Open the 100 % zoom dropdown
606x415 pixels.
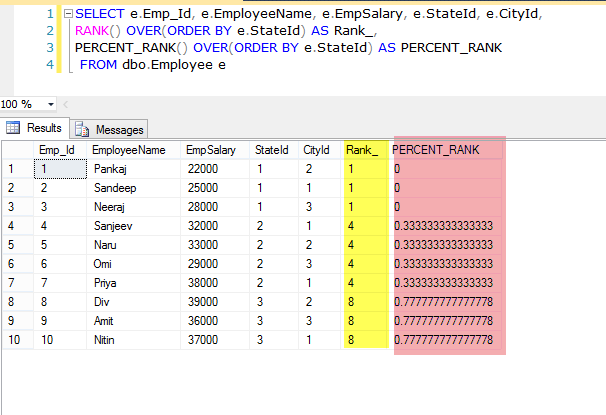coord(51,104)
